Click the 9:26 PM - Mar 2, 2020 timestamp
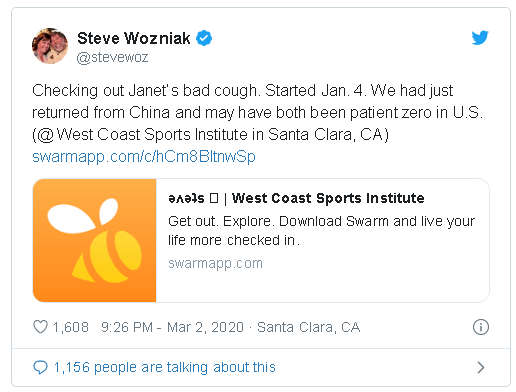The height and width of the screenshot is (392, 516). [172, 327]
